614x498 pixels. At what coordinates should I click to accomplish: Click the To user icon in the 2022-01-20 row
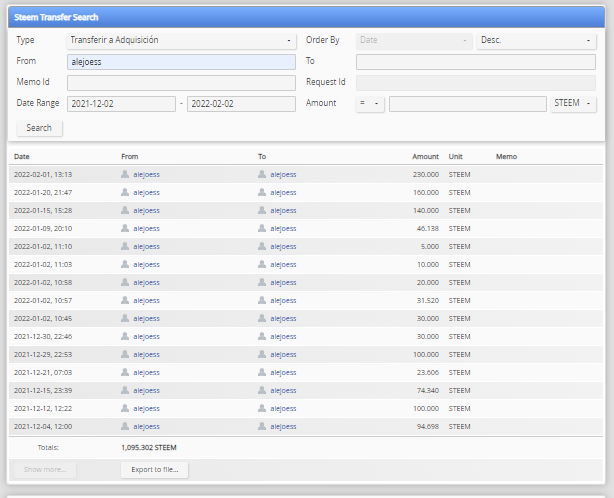pyautogui.click(x=262, y=192)
